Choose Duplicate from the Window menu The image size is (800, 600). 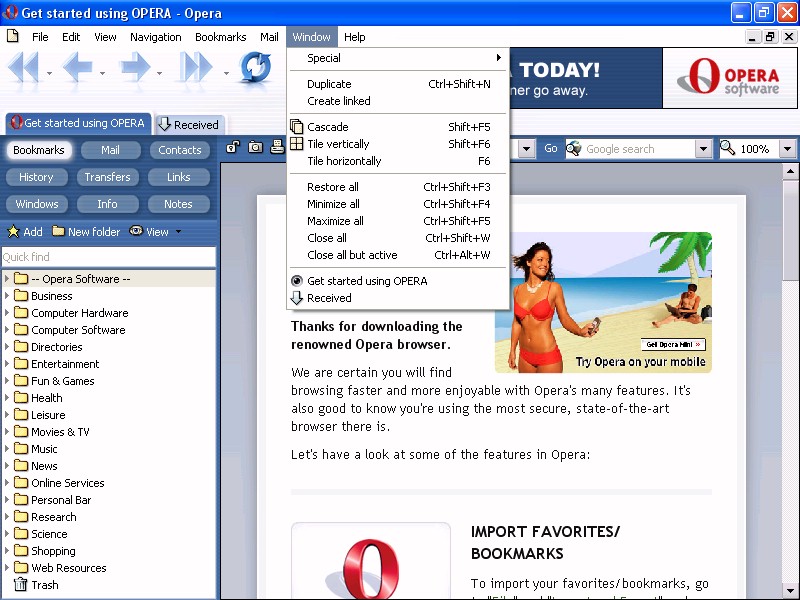398,84
